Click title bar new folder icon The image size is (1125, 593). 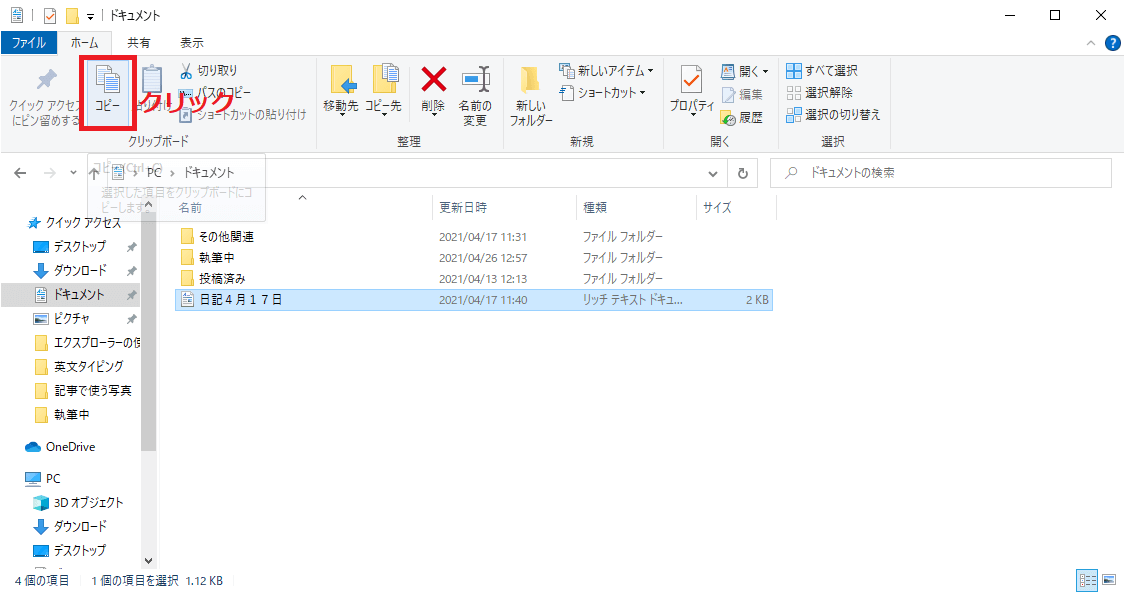pos(72,16)
